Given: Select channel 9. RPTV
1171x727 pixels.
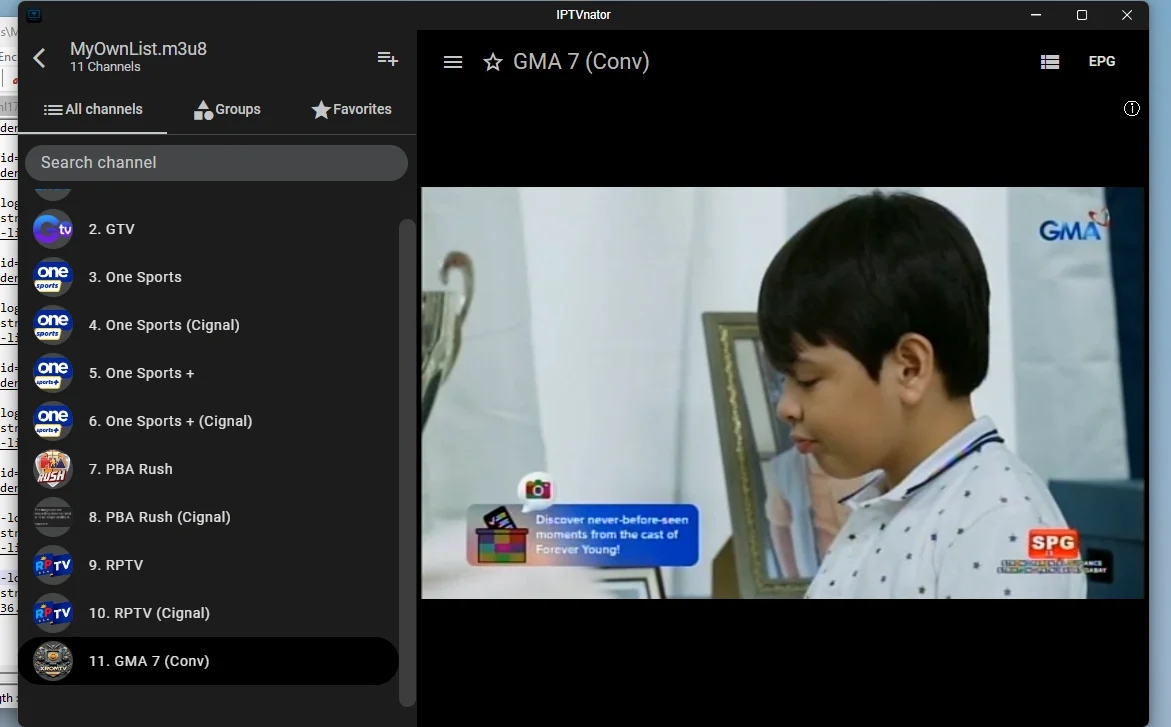Looking at the screenshot, I should pos(209,565).
